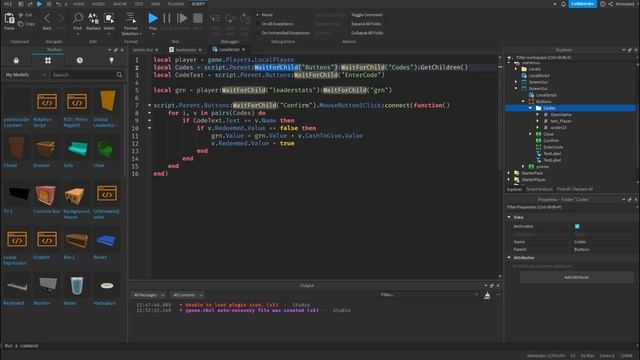Click the Toolbox search magnifier icon
Viewport: 640px width, 360px height.
point(119,75)
